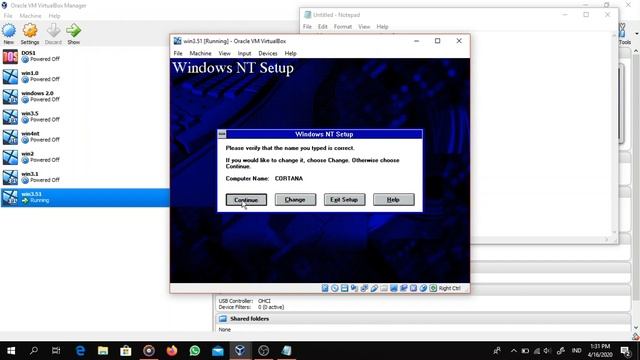Select win3.5 virtual machine in list
This screenshot has height=360, width=640.
pos(85,117)
